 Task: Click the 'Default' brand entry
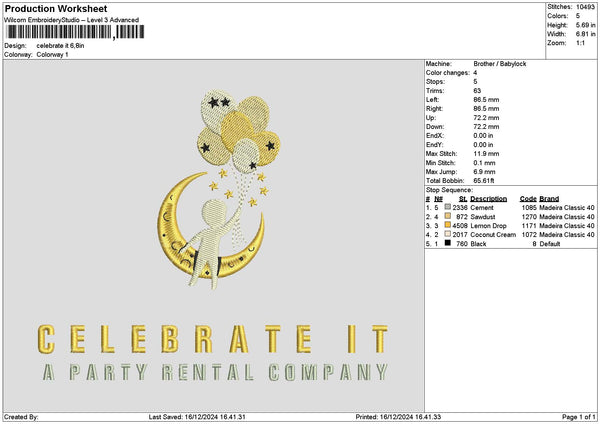550,244
